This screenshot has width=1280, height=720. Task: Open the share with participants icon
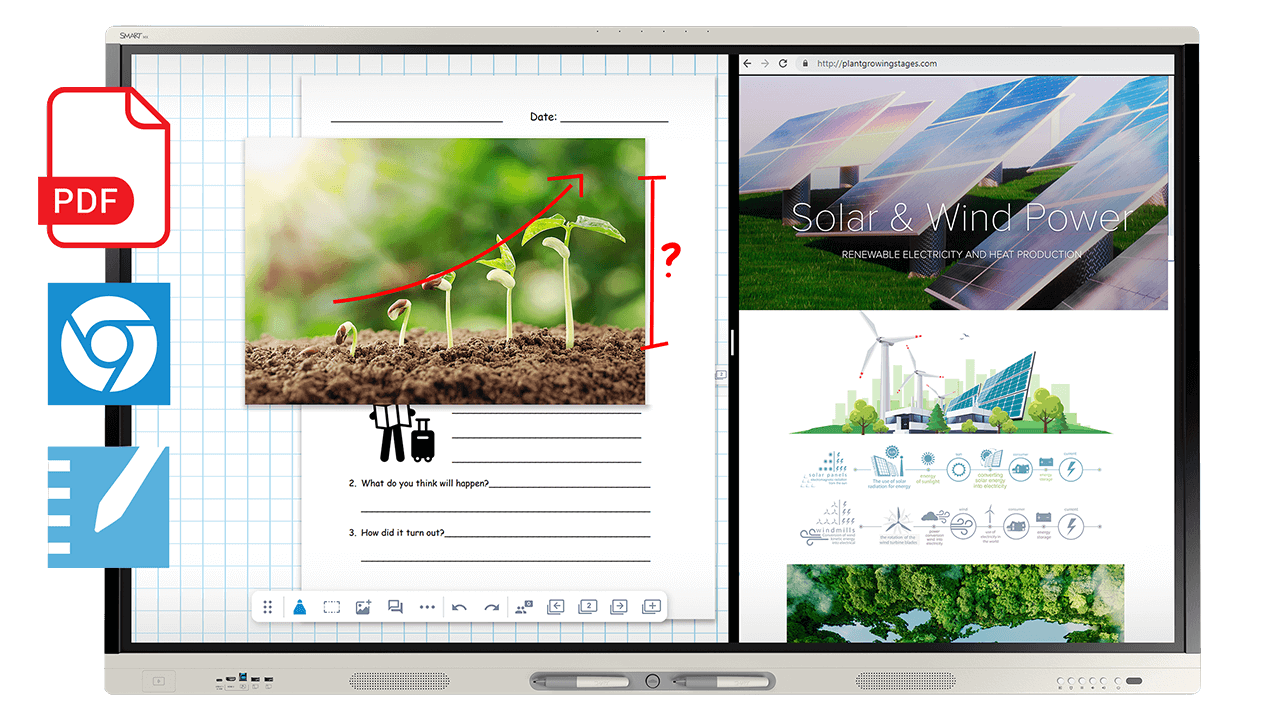[x=524, y=606]
